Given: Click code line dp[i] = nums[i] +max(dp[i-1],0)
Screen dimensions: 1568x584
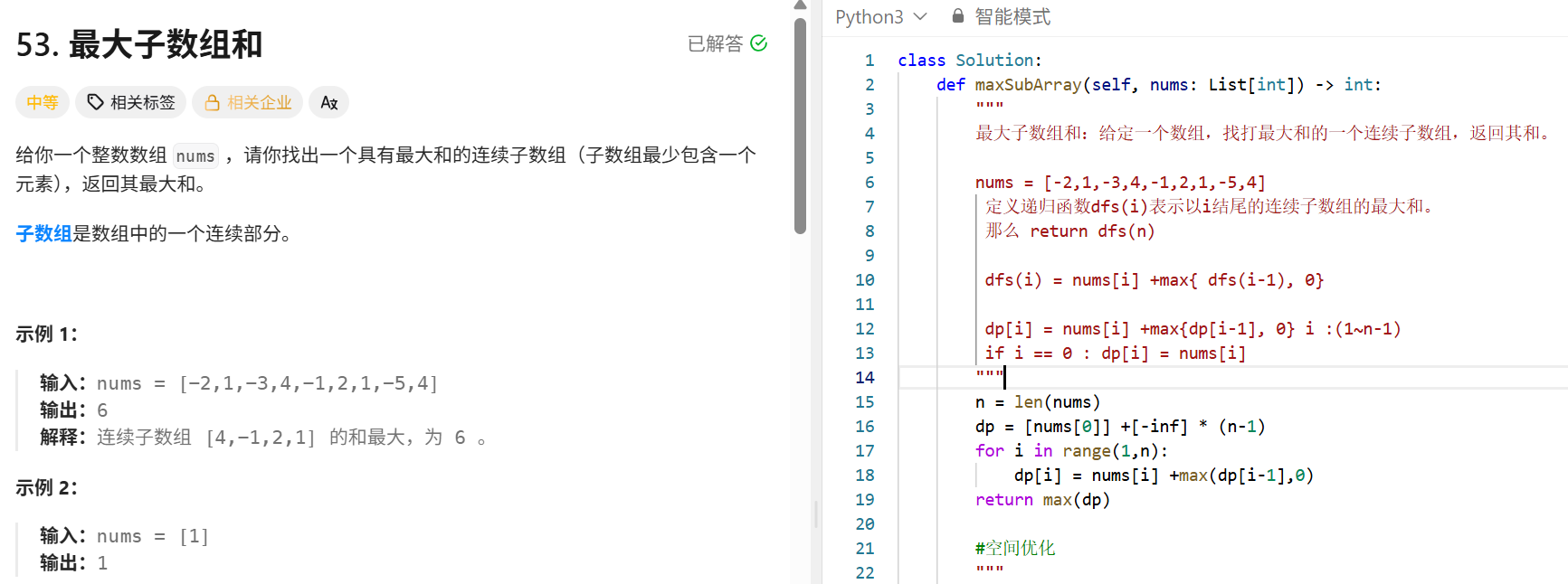Looking at the screenshot, I should 1164,476.
